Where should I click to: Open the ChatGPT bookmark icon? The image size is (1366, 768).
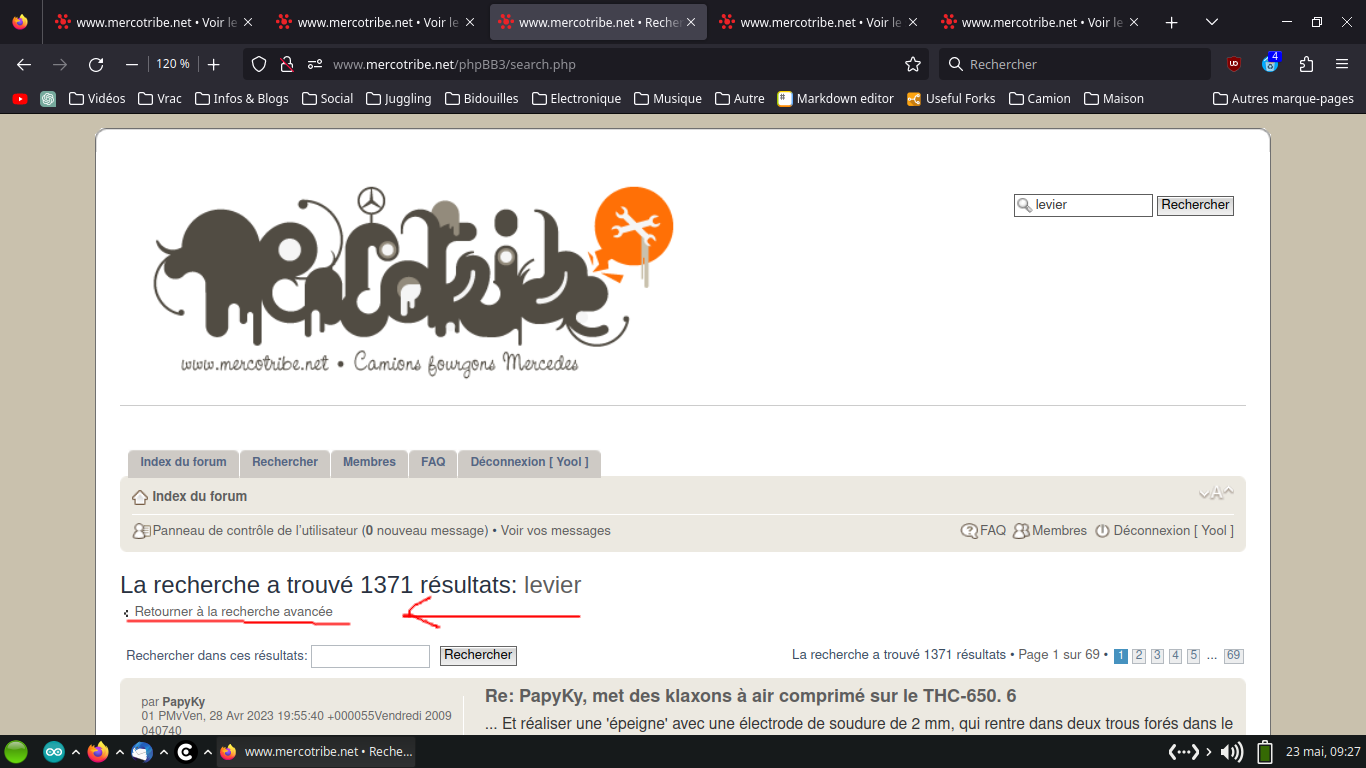pyautogui.click(x=48, y=98)
